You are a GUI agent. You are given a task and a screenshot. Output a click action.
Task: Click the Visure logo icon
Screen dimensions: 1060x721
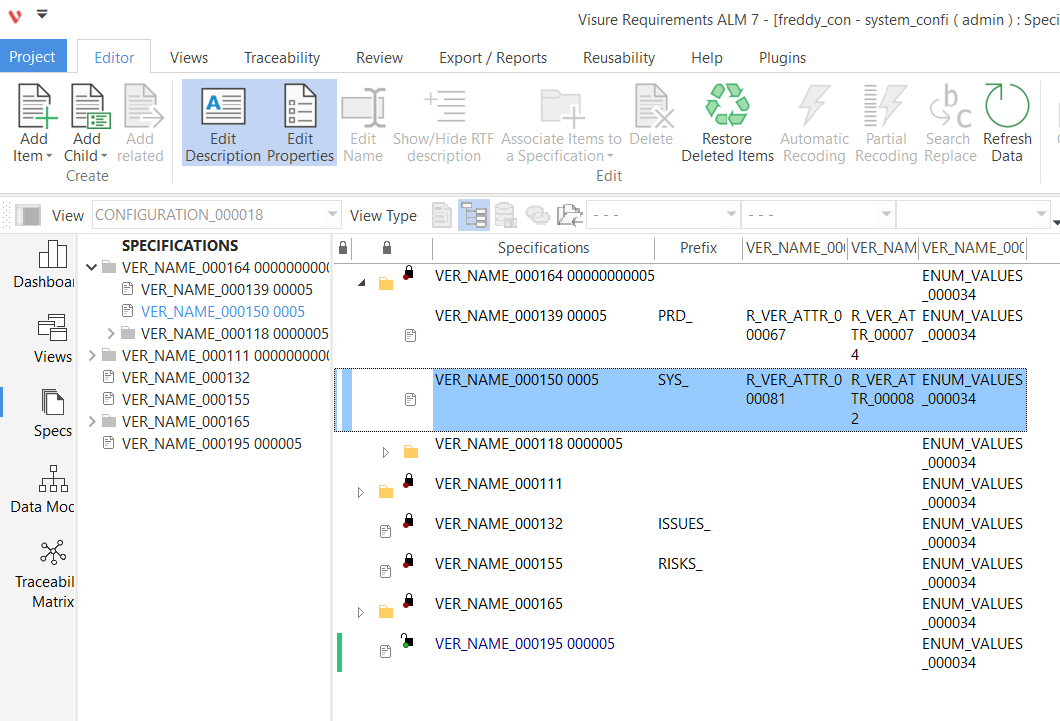tap(15, 16)
